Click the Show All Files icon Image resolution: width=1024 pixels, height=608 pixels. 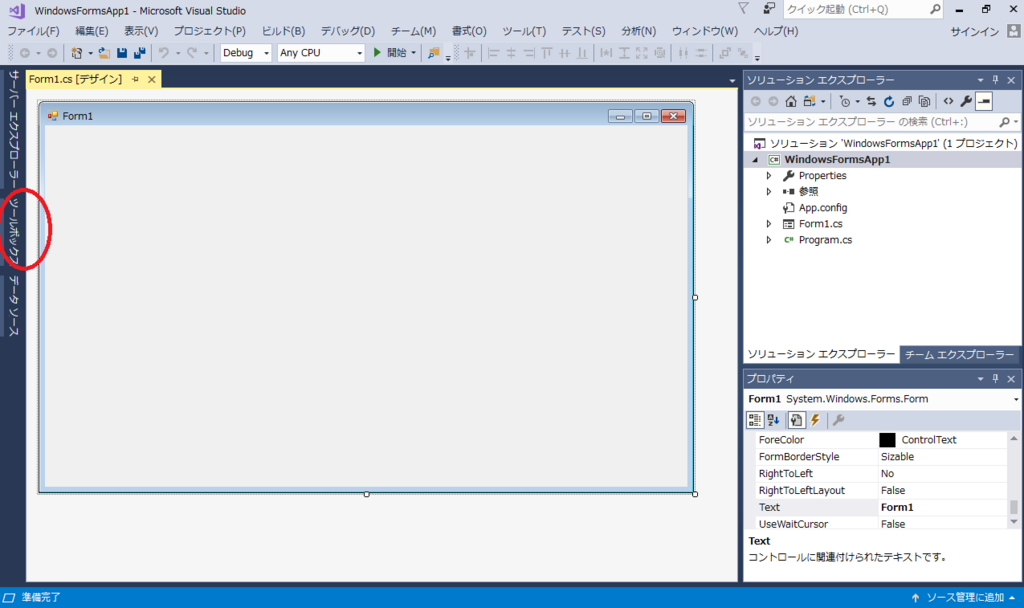(x=924, y=101)
